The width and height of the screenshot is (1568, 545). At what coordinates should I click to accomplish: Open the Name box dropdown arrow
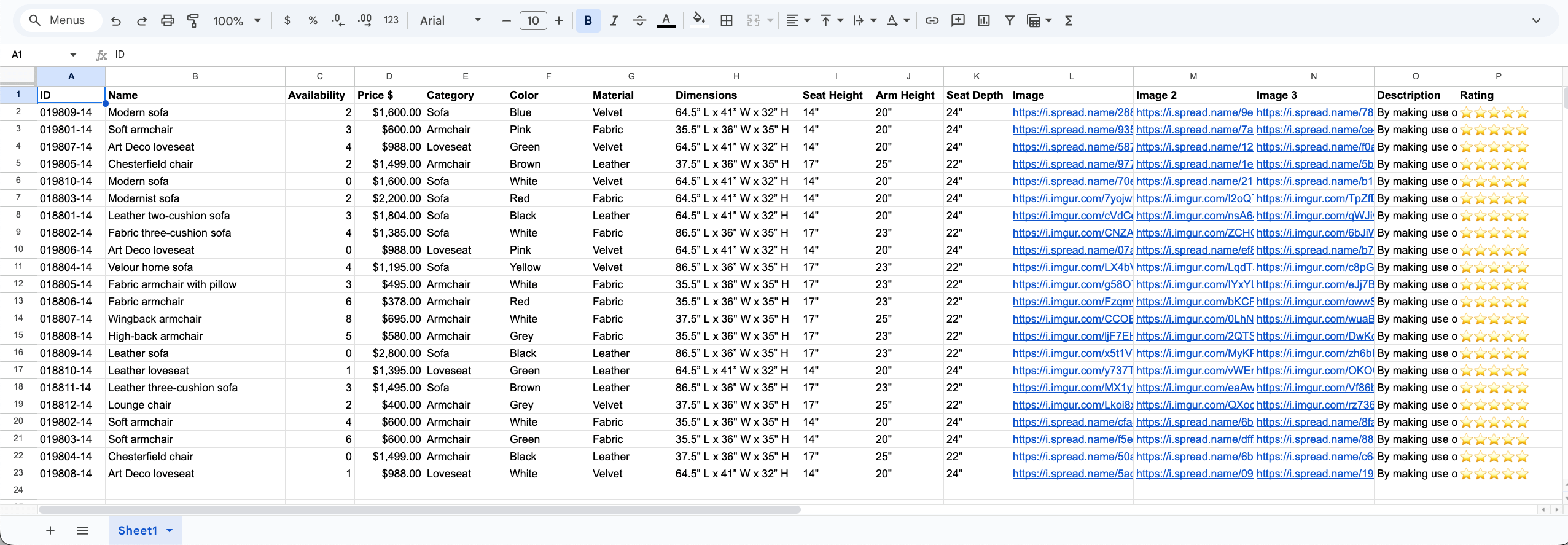click(x=73, y=55)
